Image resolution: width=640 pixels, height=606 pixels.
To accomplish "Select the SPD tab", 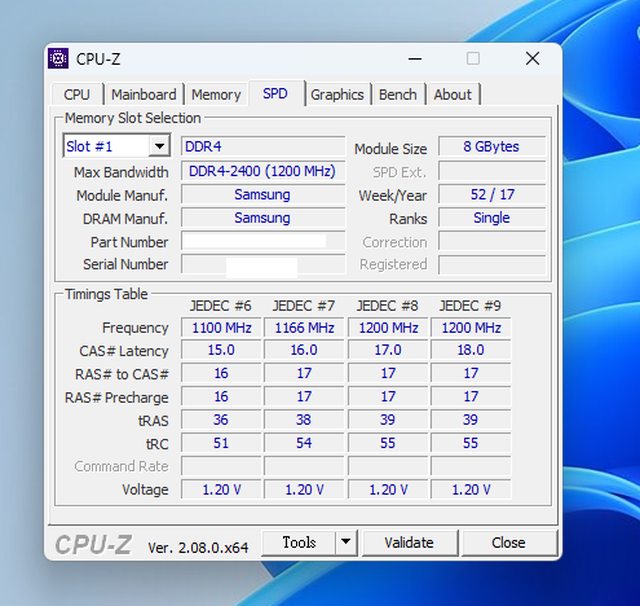I will (x=275, y=93).
